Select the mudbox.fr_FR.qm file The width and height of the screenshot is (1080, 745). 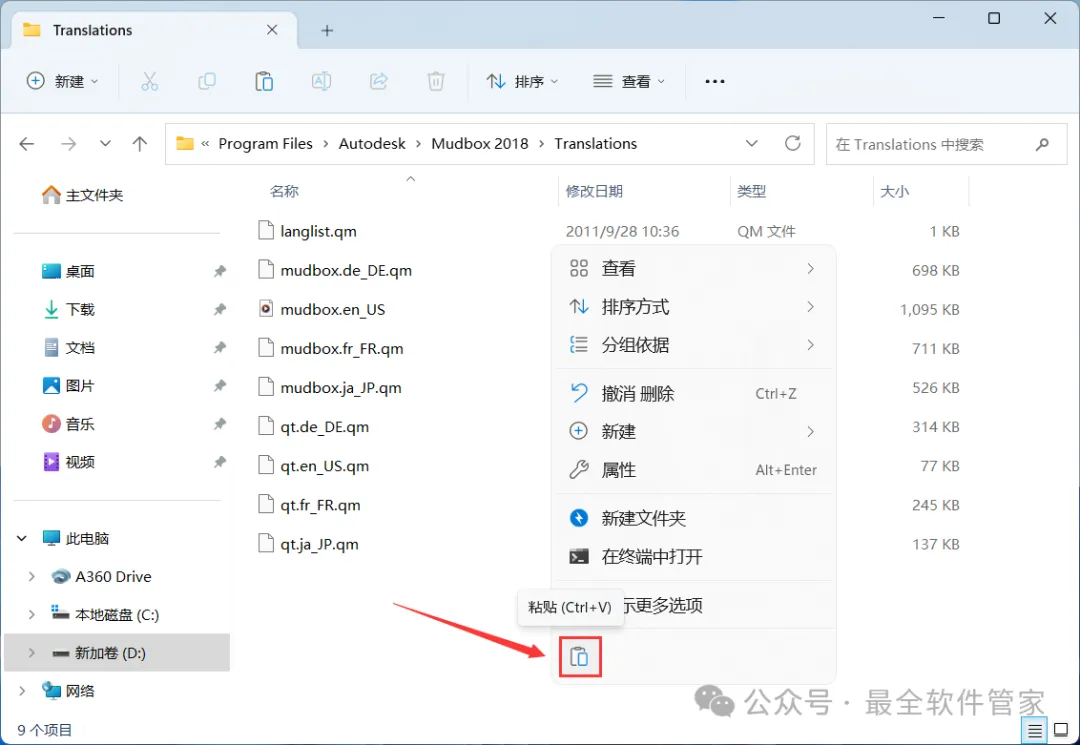pyautogui.click(x=331, y=348)
